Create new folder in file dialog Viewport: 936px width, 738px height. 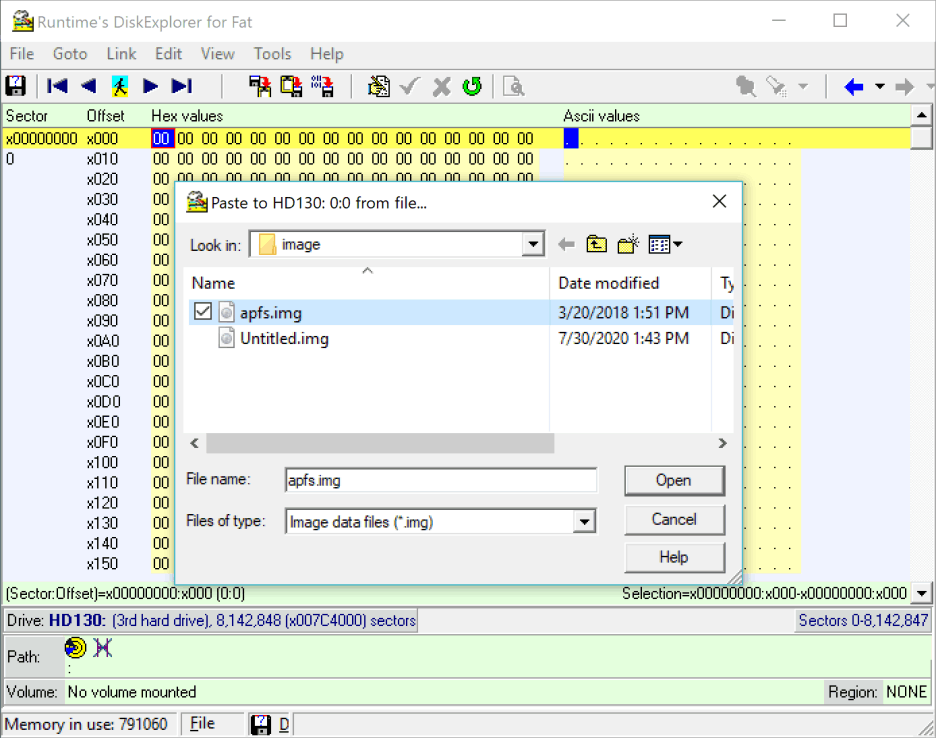point(628,244)
